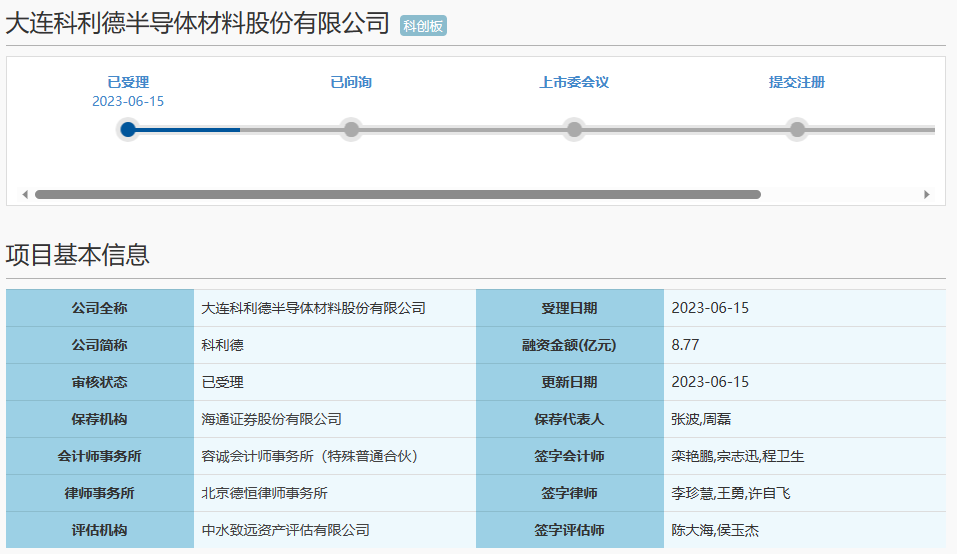
Task: Click signing appraisers 陈大海,侯玉杰
Action: coord(715,530)
